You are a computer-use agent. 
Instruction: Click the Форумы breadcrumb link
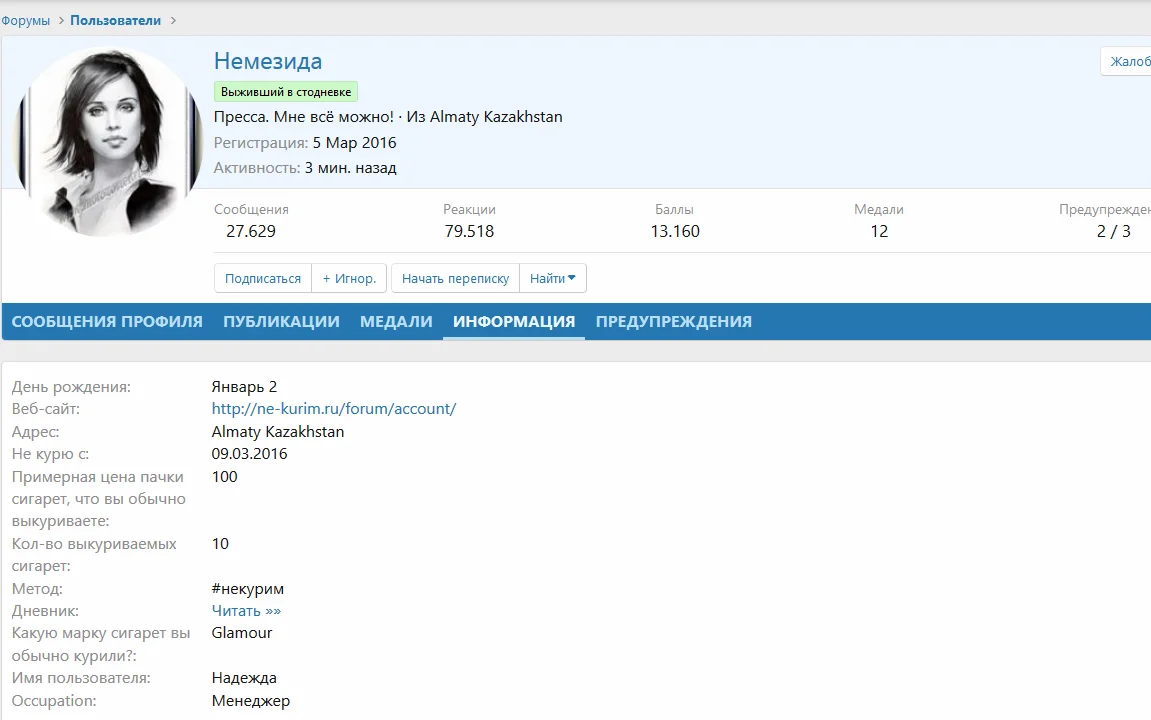click(26, 20)
